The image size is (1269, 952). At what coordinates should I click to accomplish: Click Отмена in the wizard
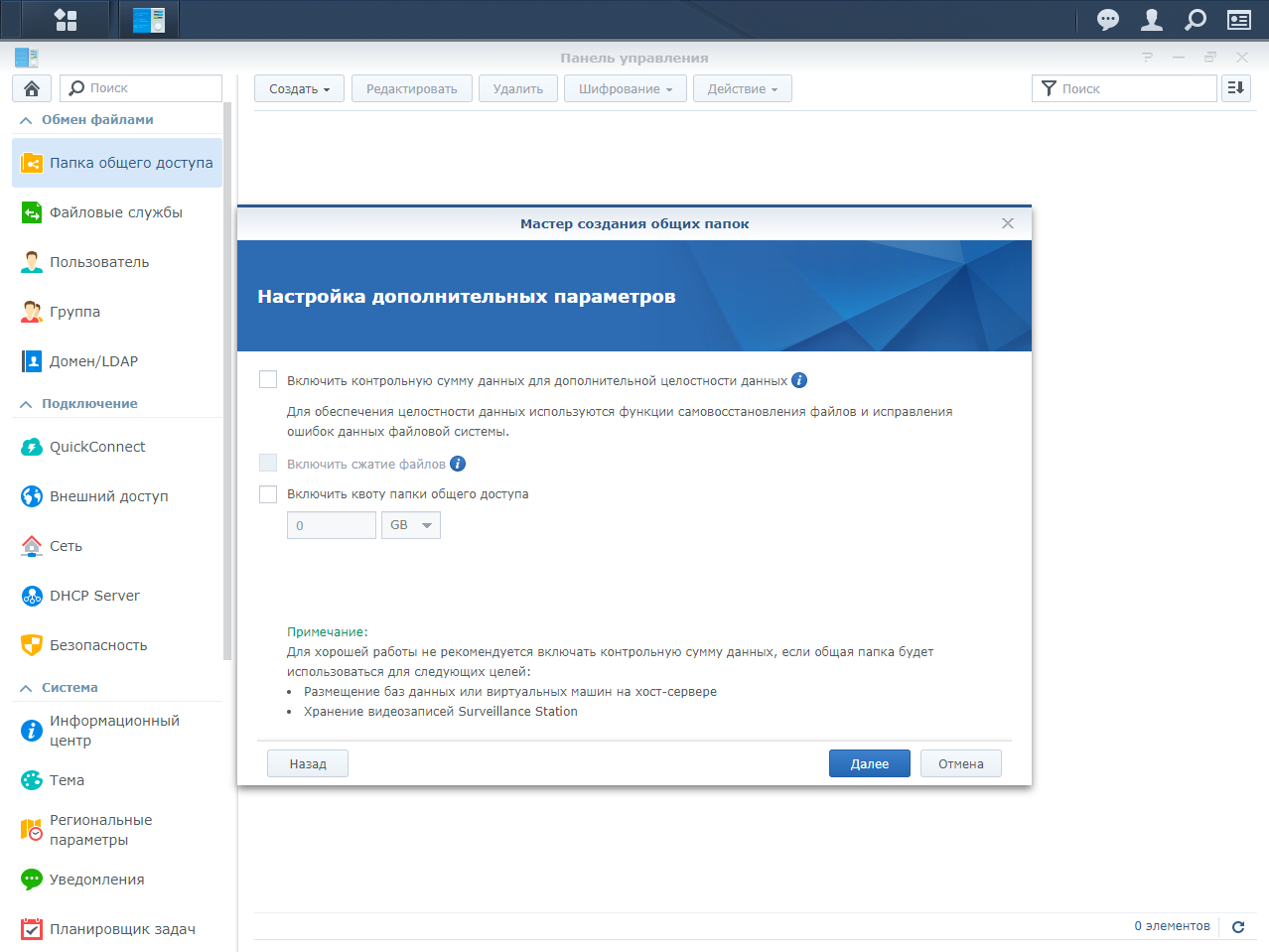[961, 763]
